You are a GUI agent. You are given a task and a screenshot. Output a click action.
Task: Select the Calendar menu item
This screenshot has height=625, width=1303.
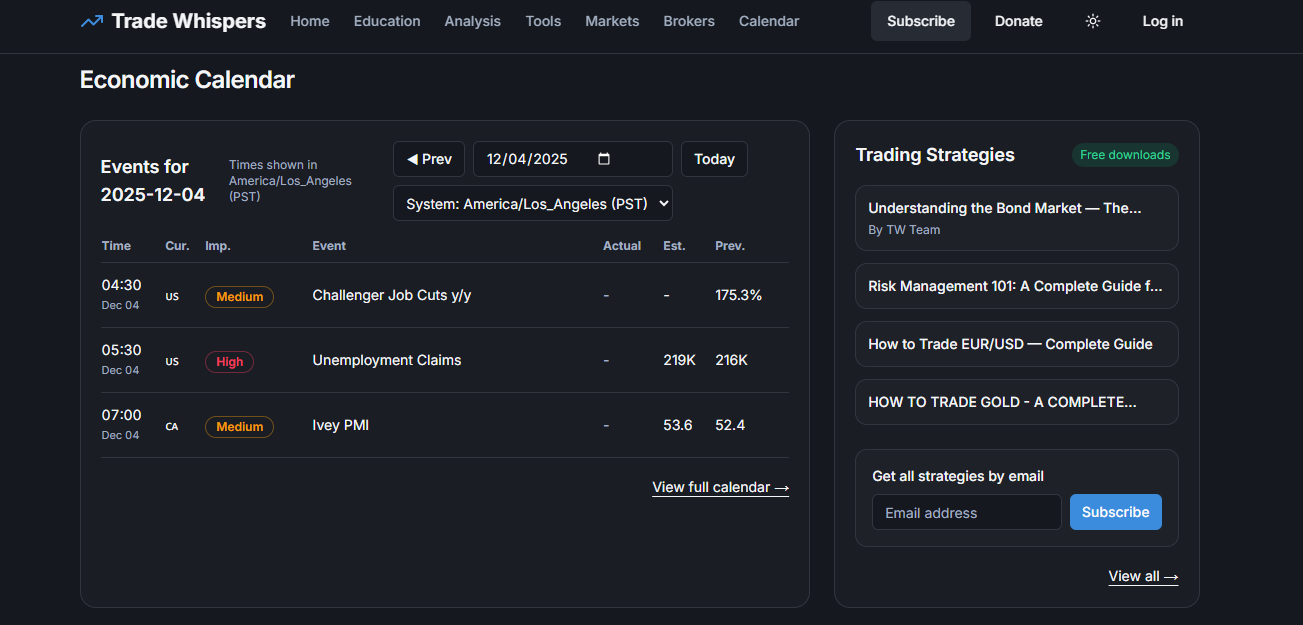[x=768, y=20]
